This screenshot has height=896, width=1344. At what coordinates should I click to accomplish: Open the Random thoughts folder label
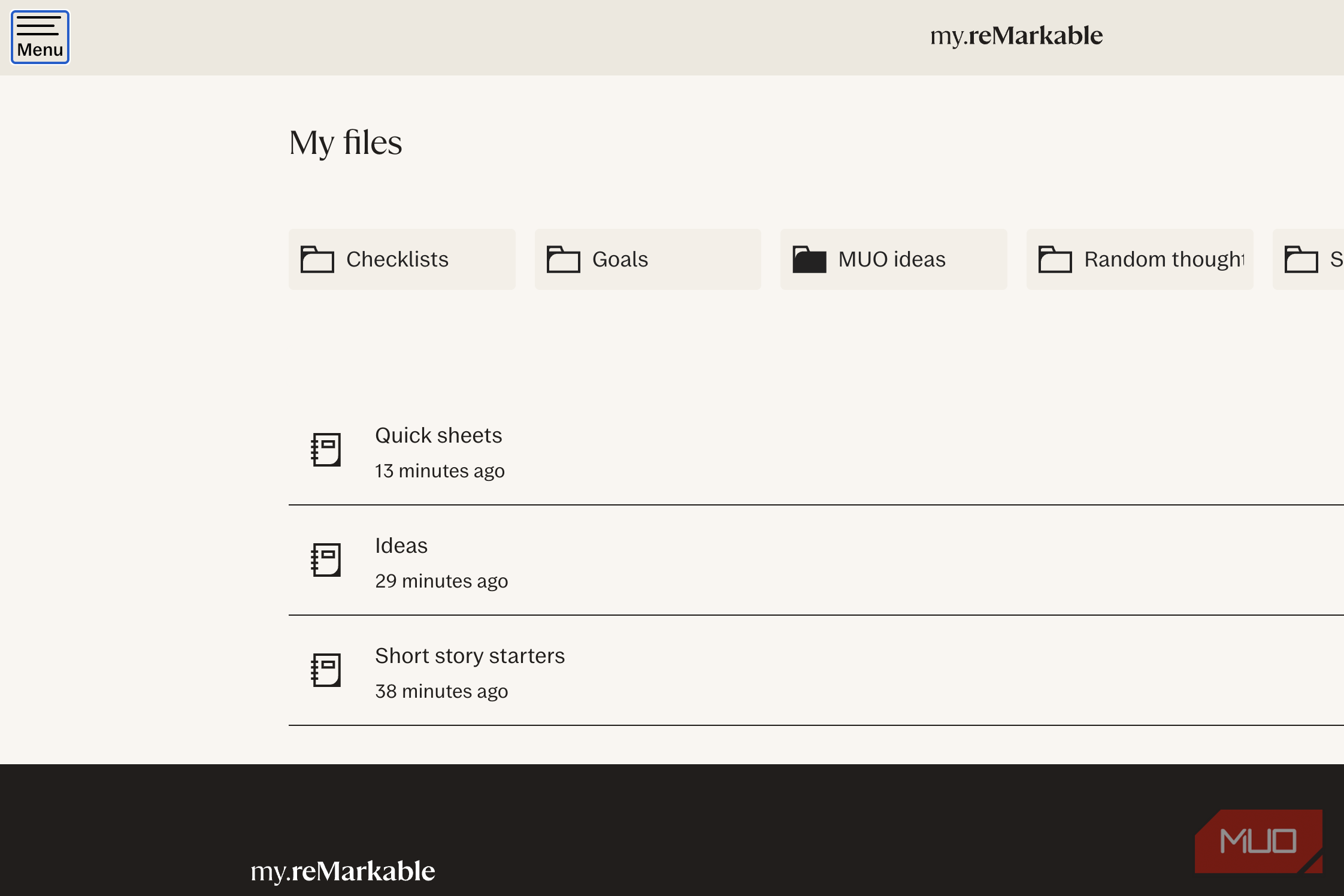1164,259
